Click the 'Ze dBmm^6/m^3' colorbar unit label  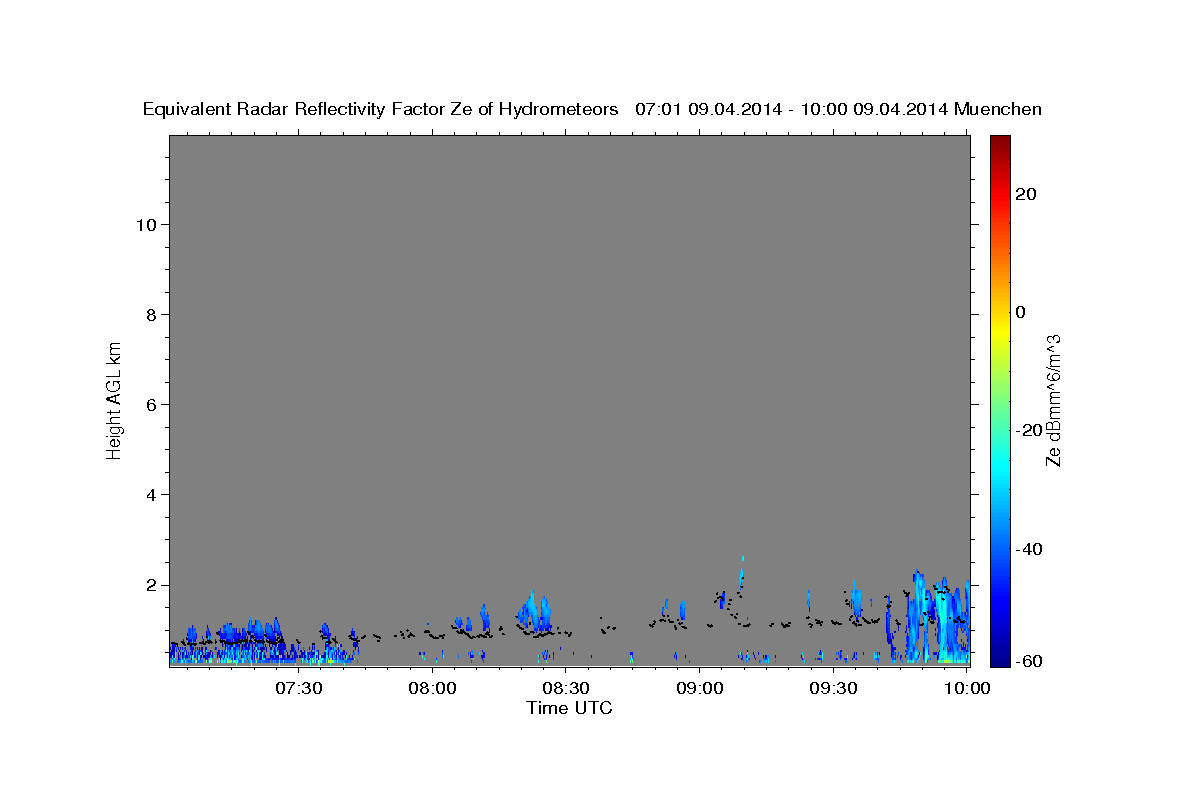click(1053, 400)
